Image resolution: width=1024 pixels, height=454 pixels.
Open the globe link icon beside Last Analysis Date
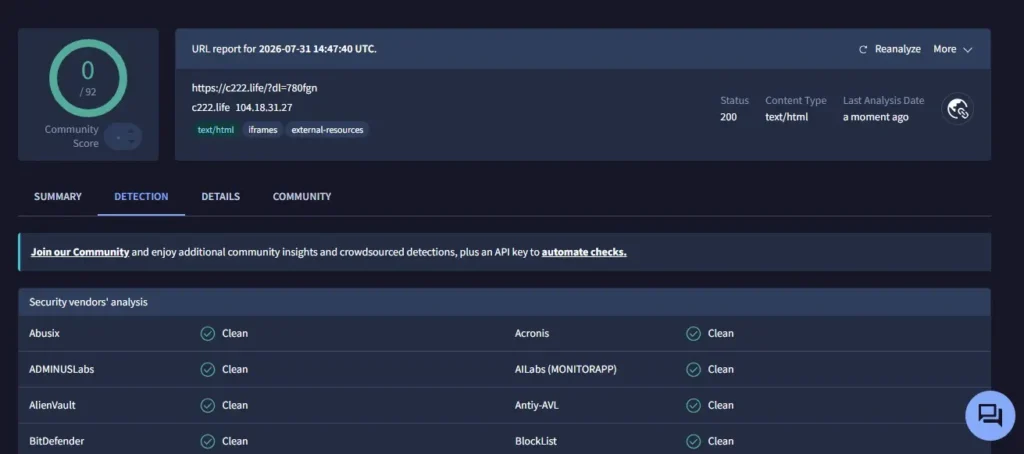point(957,109)
